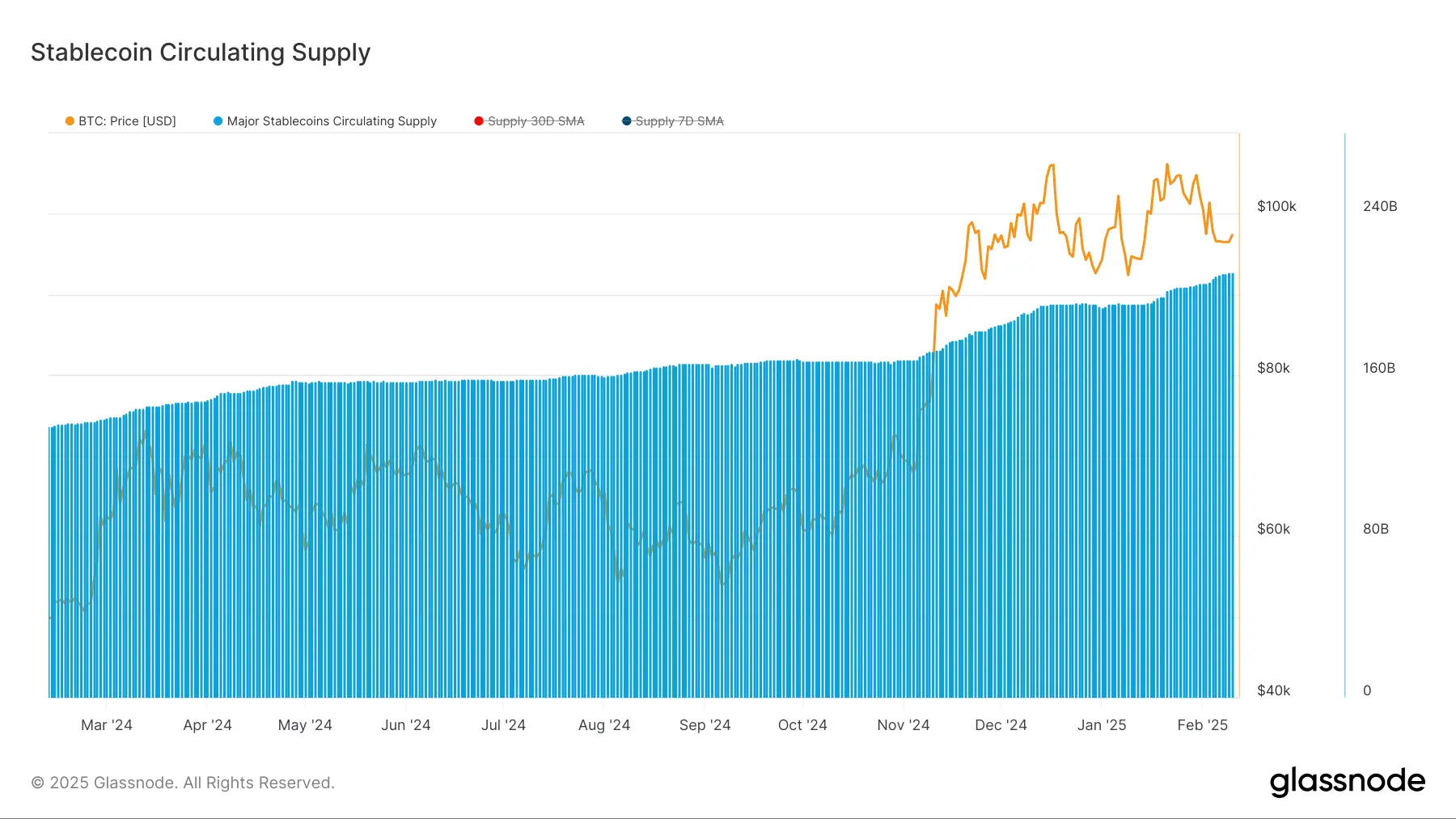Click the $60k price axis label
Viewport: 1456px width, 819px height.
(1274, 529)
